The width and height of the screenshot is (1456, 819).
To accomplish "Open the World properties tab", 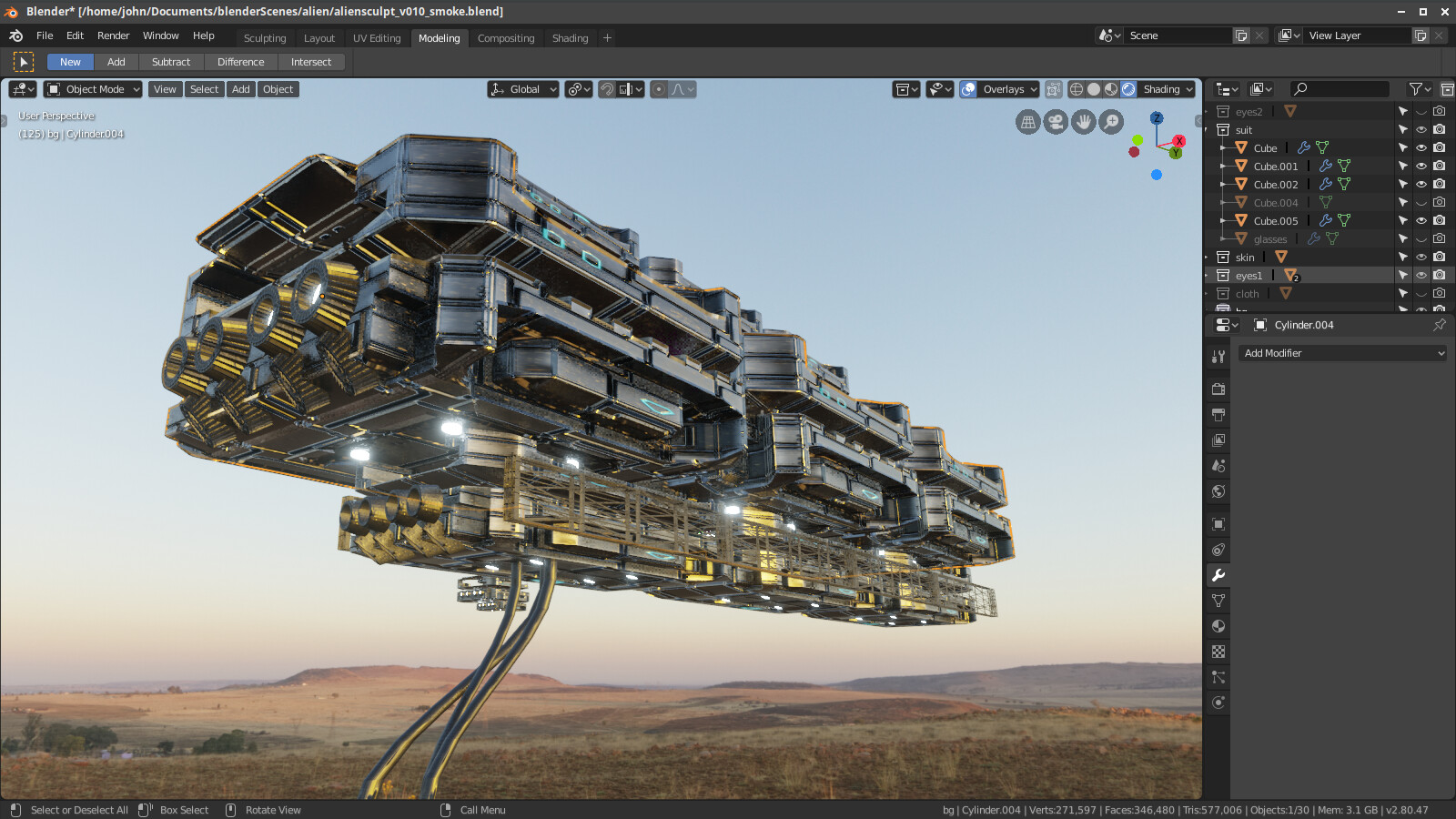I will click(1218, 491).
